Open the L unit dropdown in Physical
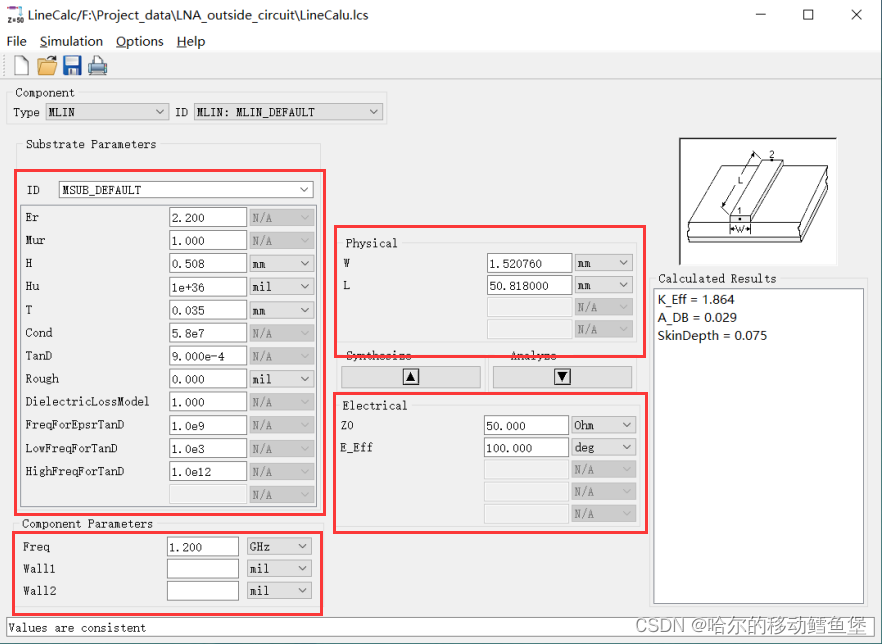The image size is (882, 644). tap(604, 285)
